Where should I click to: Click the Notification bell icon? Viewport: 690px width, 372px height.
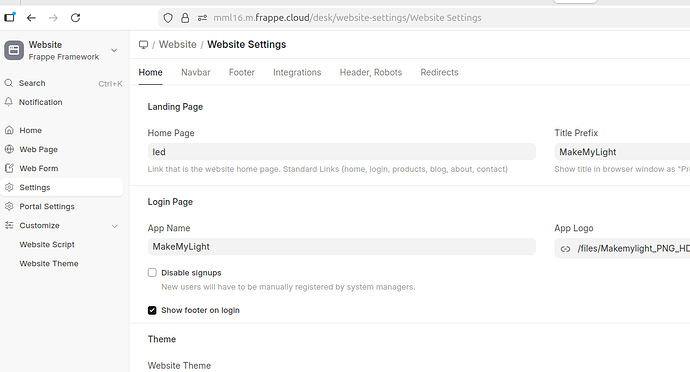coord(8,102)
